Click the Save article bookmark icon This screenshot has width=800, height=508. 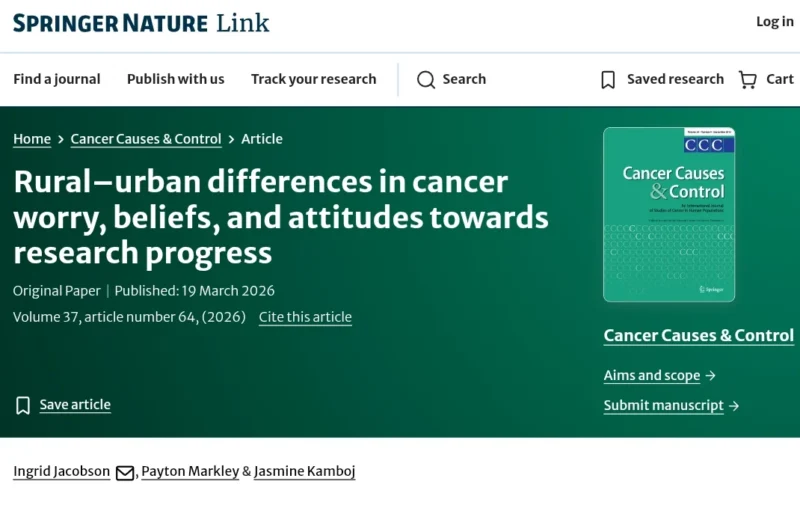[x=23, y=405]
